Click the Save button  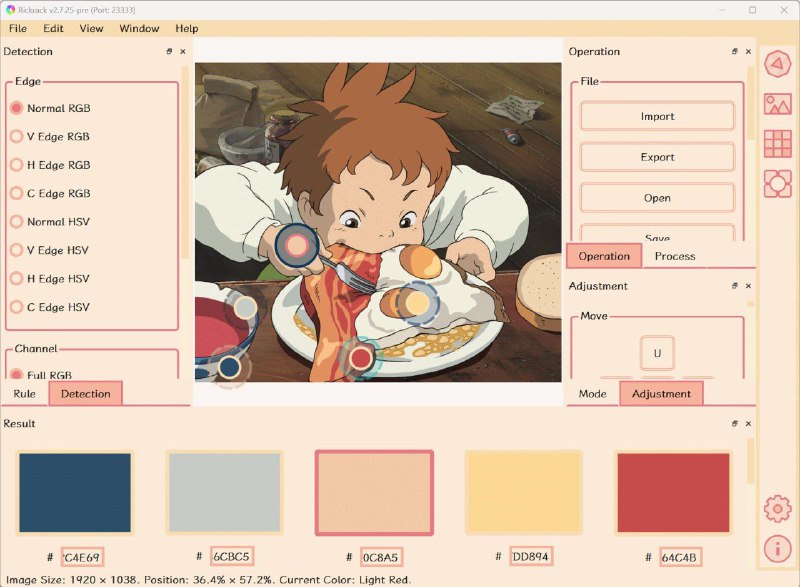coord(657,234)
